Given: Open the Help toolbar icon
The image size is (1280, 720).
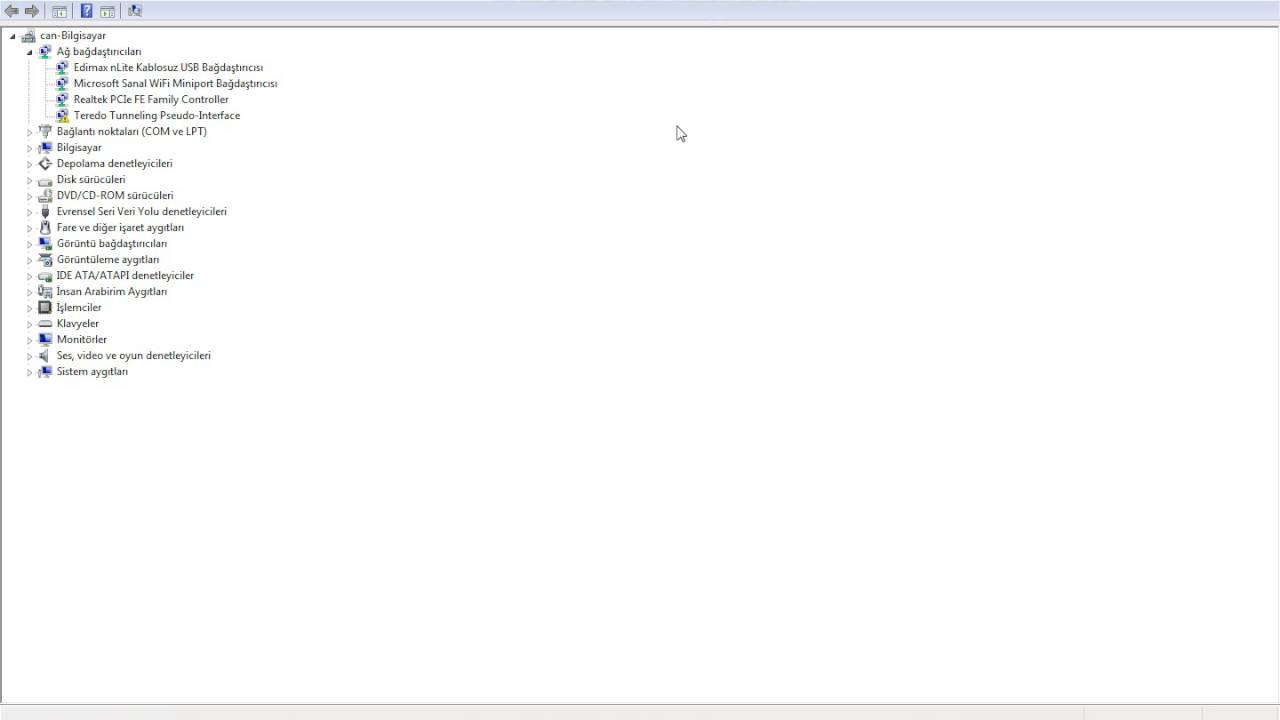Looking at the screenshot, I should coord(86,11).
